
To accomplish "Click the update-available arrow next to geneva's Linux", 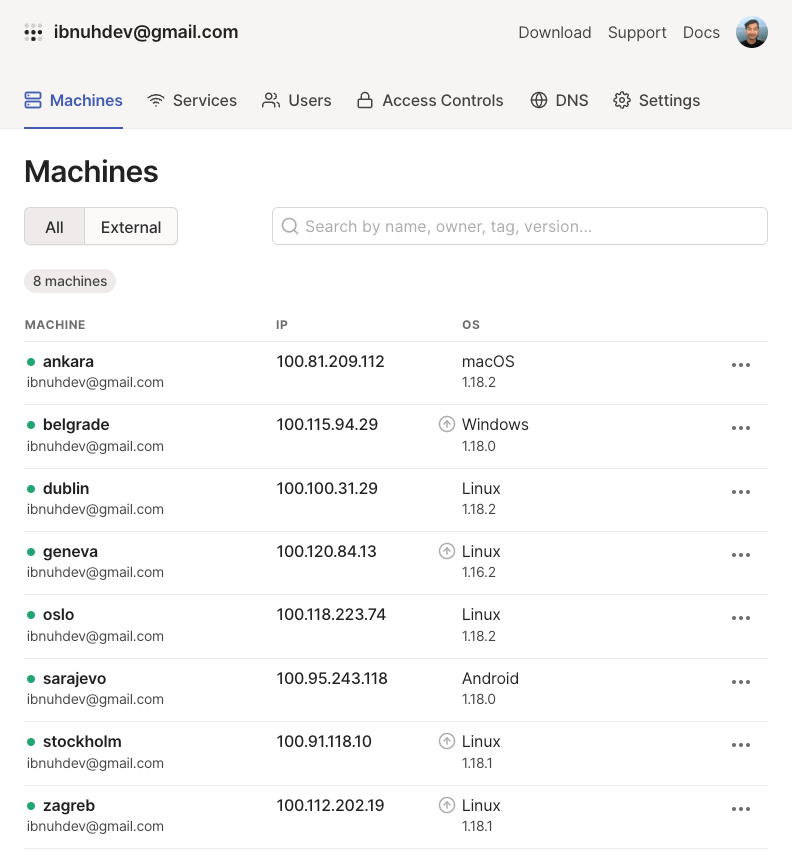I will pyautogui.click(x=447, y=551).
